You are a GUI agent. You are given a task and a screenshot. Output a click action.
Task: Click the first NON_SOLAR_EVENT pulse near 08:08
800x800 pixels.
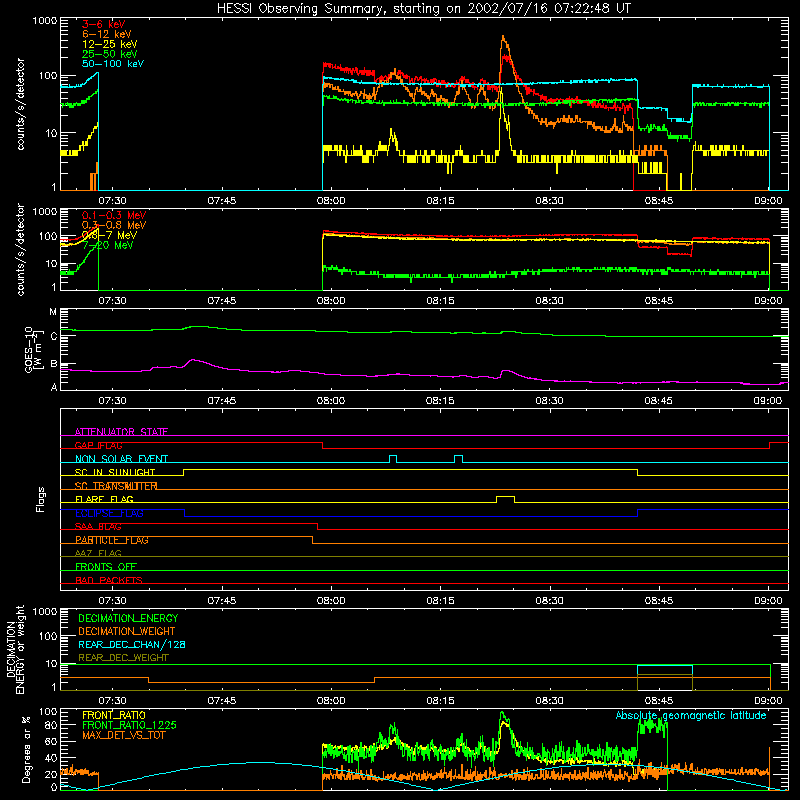pyautogui.click(x=393, y=459)
